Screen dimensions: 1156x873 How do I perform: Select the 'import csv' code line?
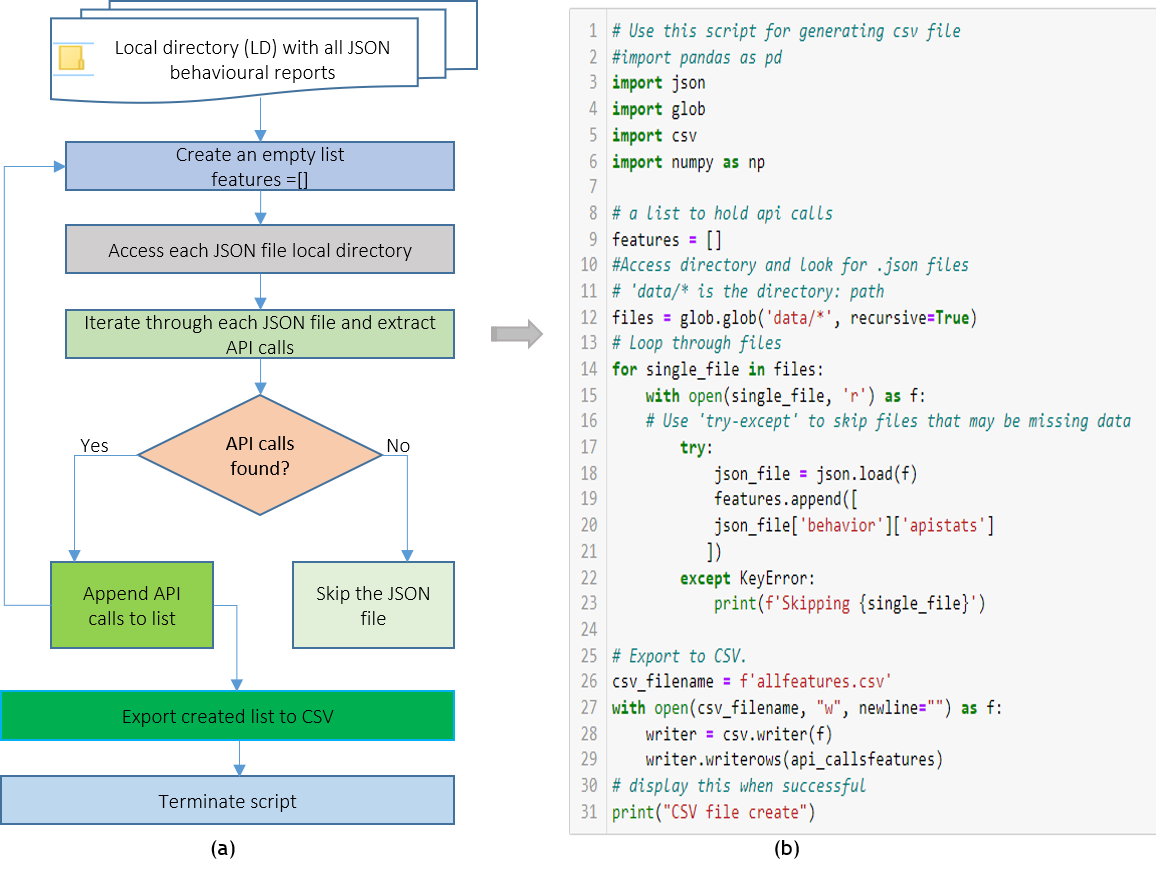point(654,136)
